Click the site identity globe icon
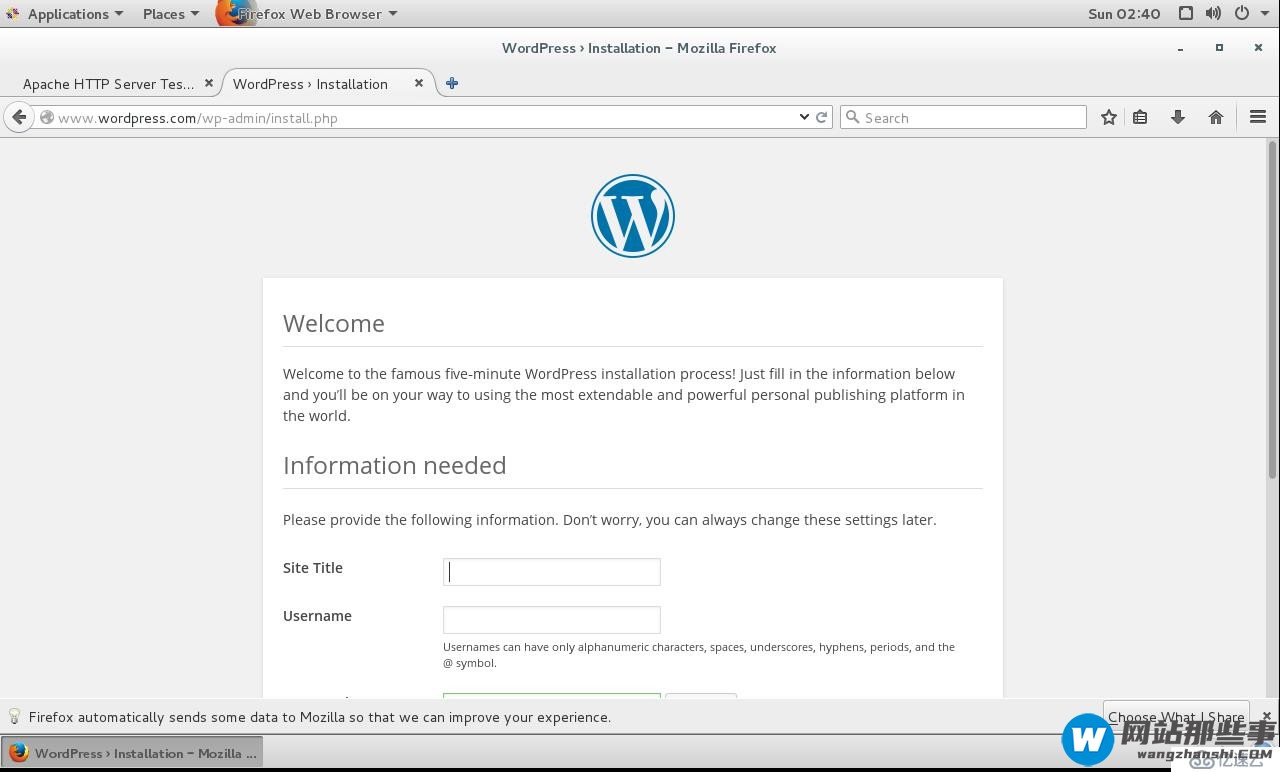Viewport: 1280px width, 772px height. (46, 117)
